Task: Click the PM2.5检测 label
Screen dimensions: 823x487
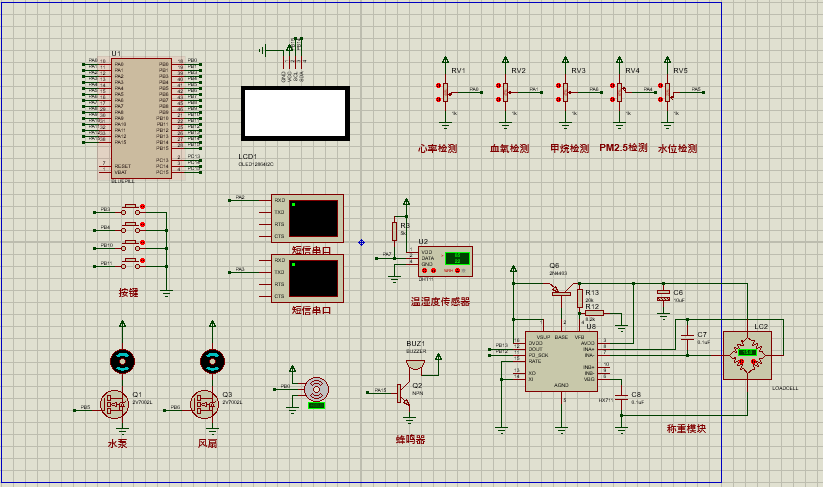Action: coord(624,148)
